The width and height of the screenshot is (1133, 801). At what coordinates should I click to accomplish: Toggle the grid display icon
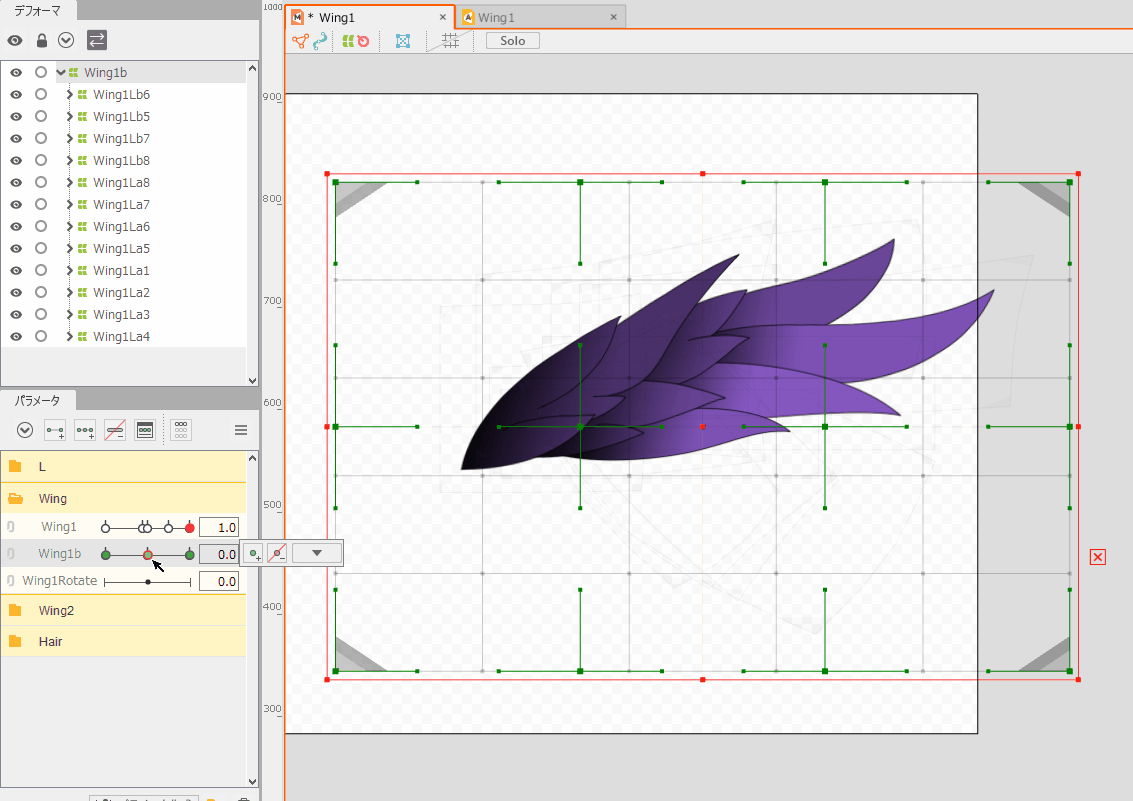(x=449, y=41)
